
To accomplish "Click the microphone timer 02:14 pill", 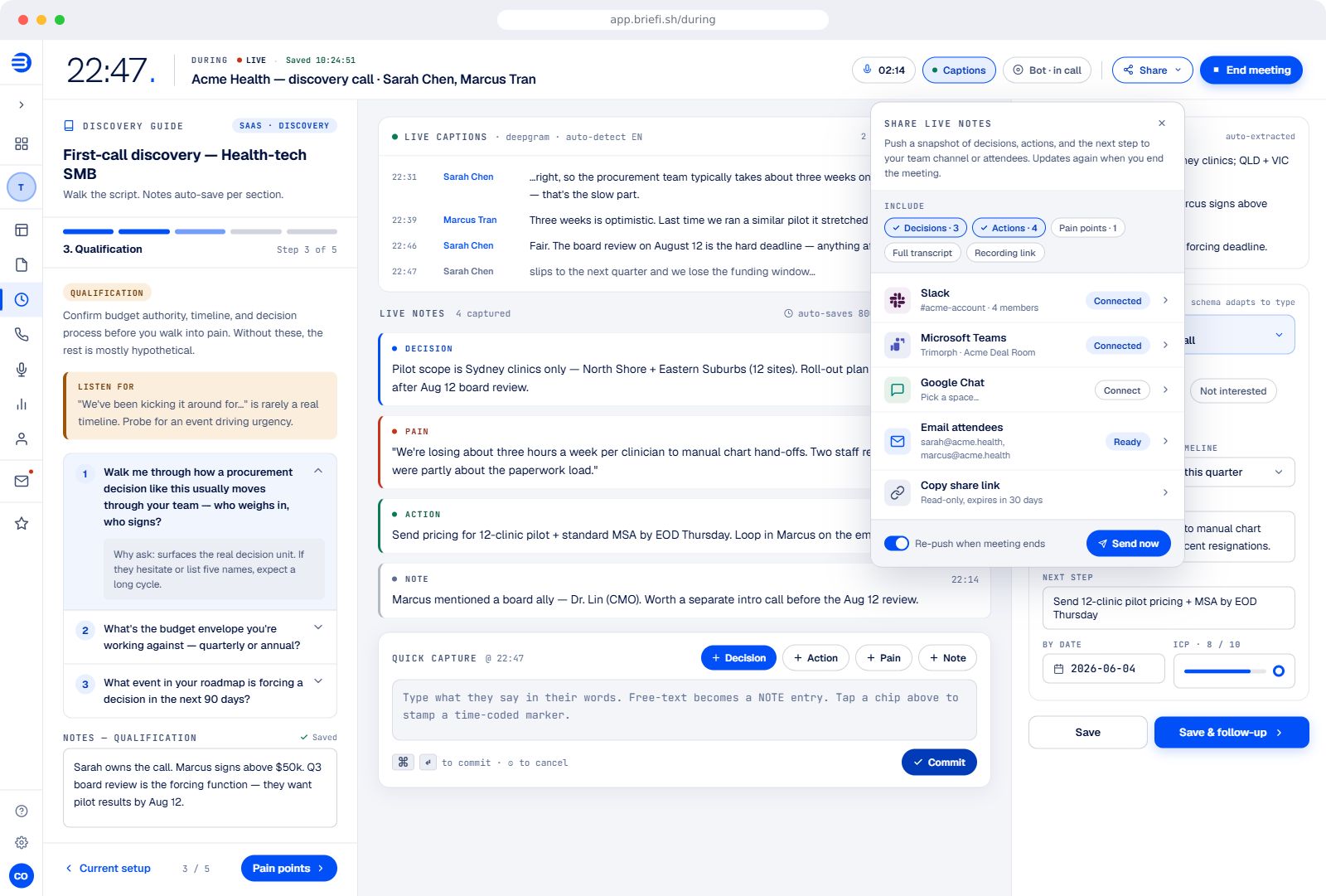I will coord(884,70).
